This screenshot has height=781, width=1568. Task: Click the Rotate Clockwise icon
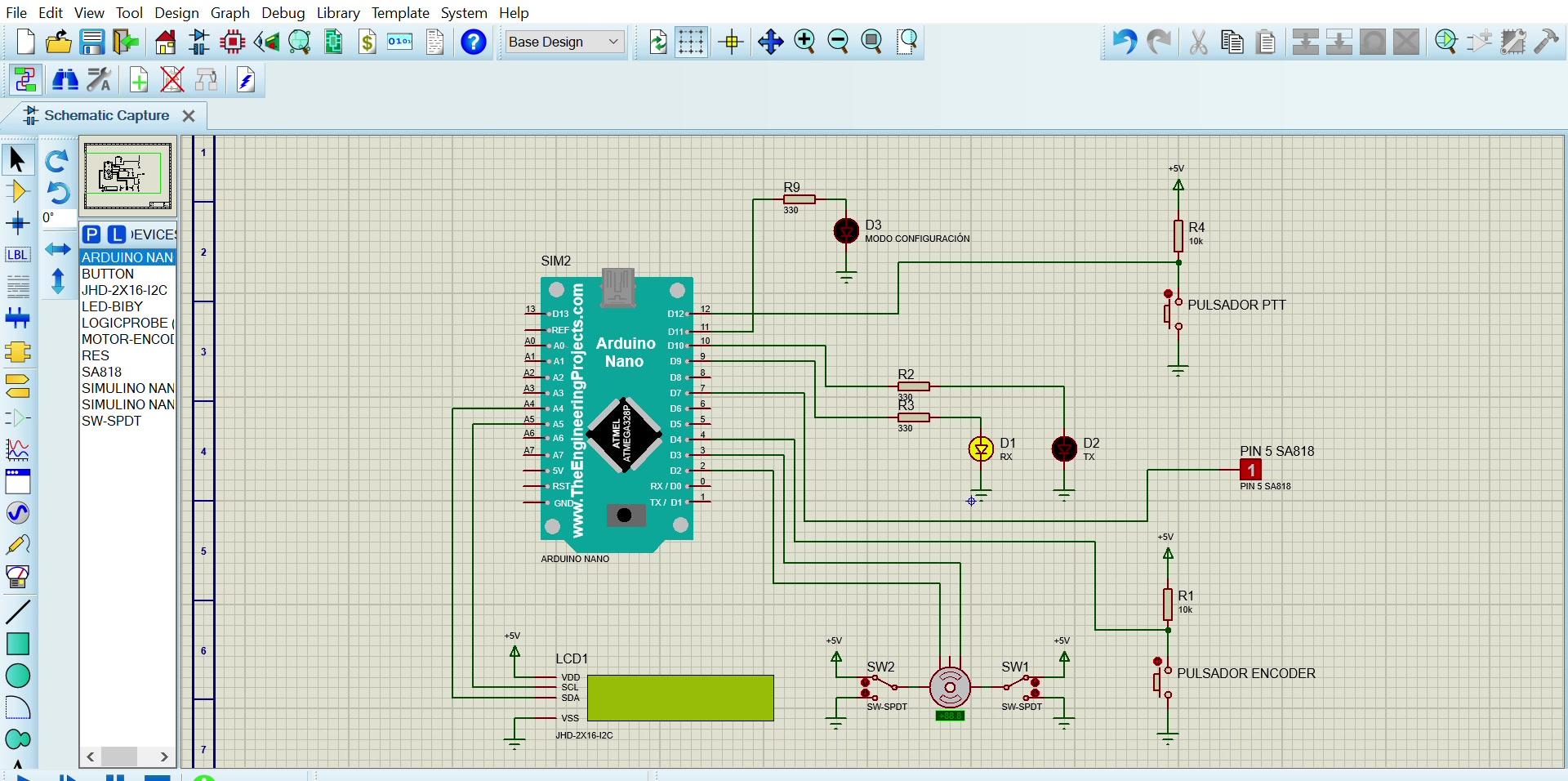(x=56, y=161)
